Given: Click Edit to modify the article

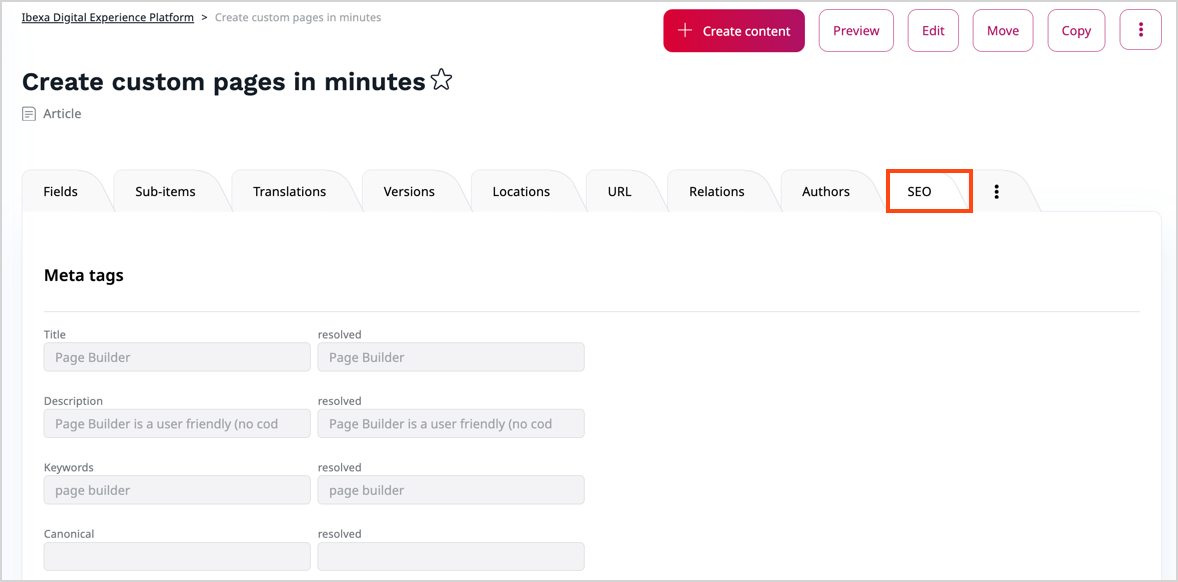Looking at the screenshot, I should [932, 30].
